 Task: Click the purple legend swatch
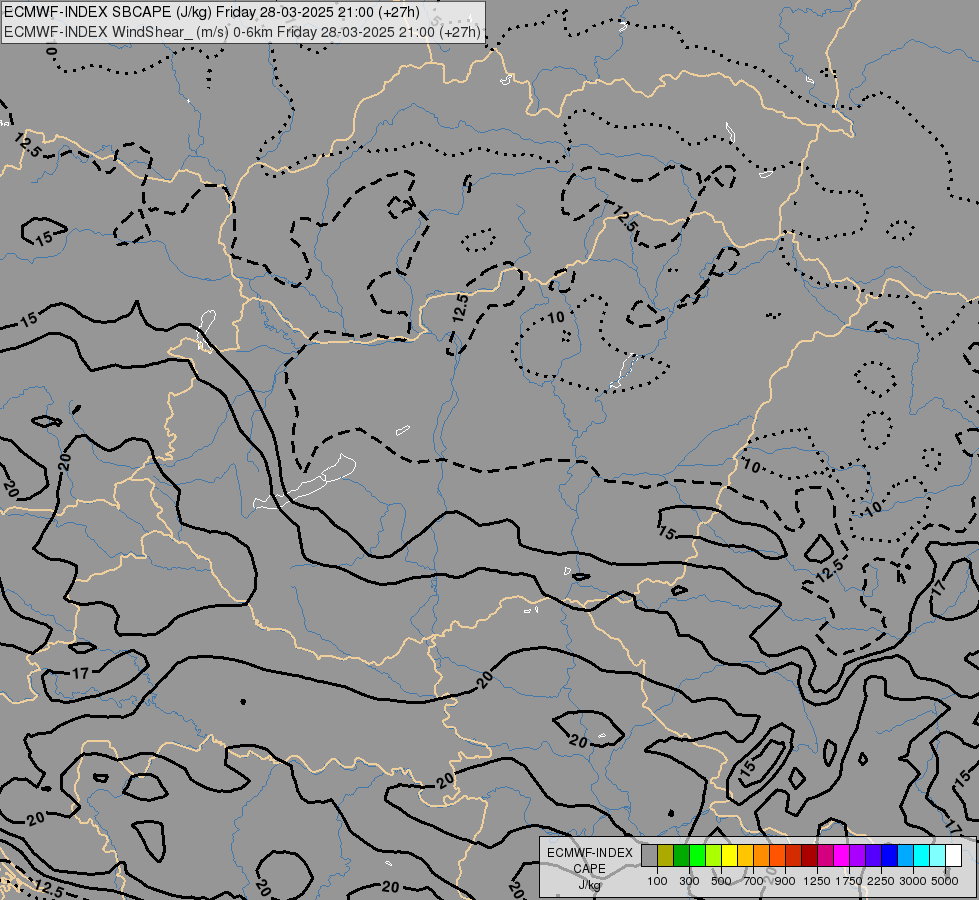(x=858, y=856)
